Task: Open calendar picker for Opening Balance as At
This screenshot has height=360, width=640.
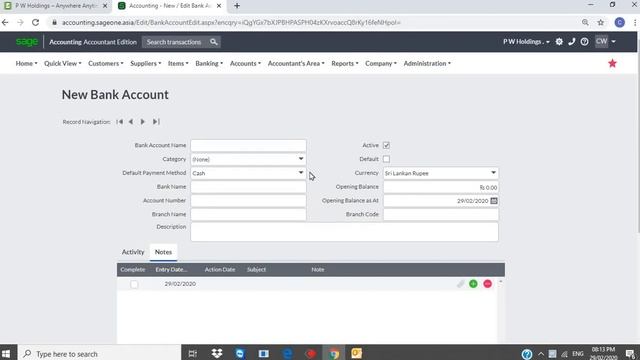Action: [x=494, y=201]
